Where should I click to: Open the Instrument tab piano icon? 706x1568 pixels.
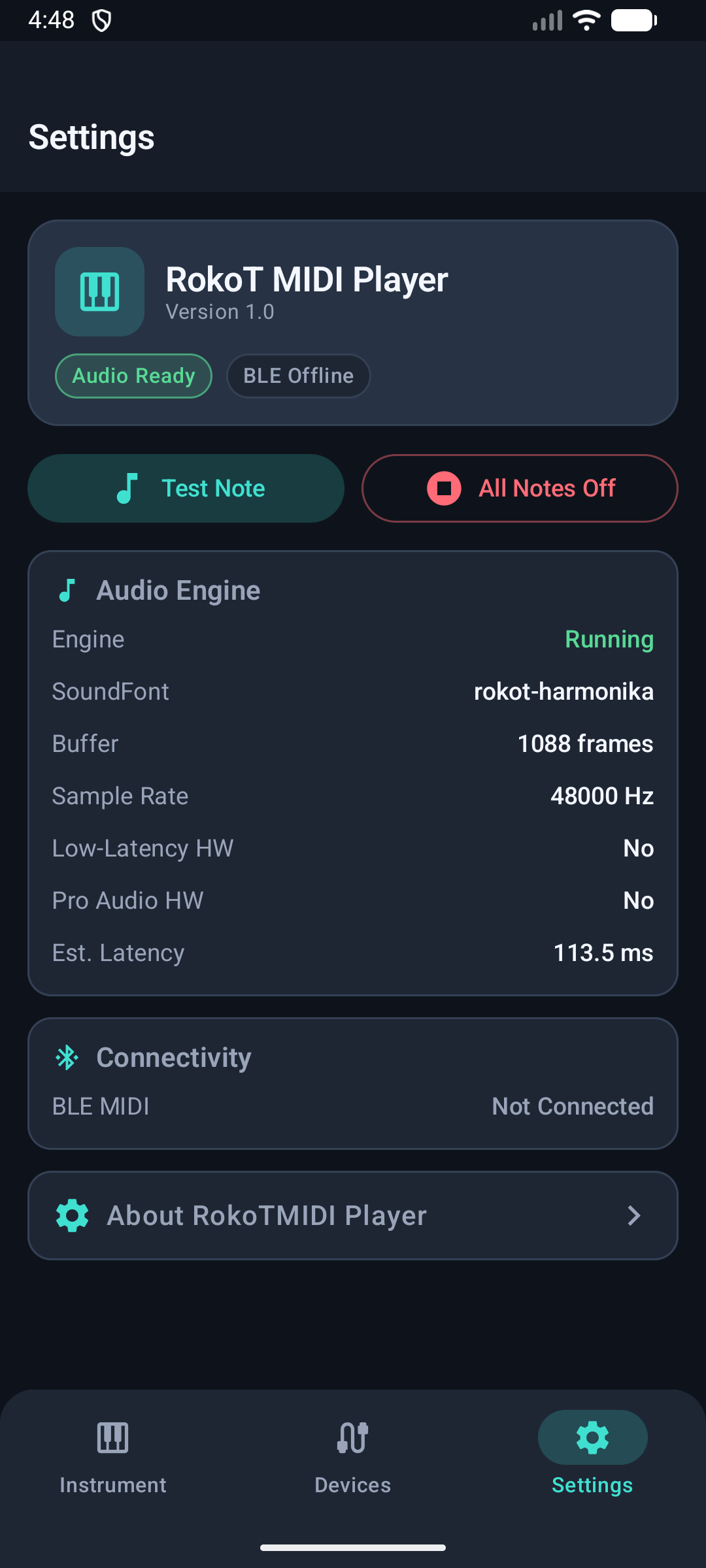112,1437
